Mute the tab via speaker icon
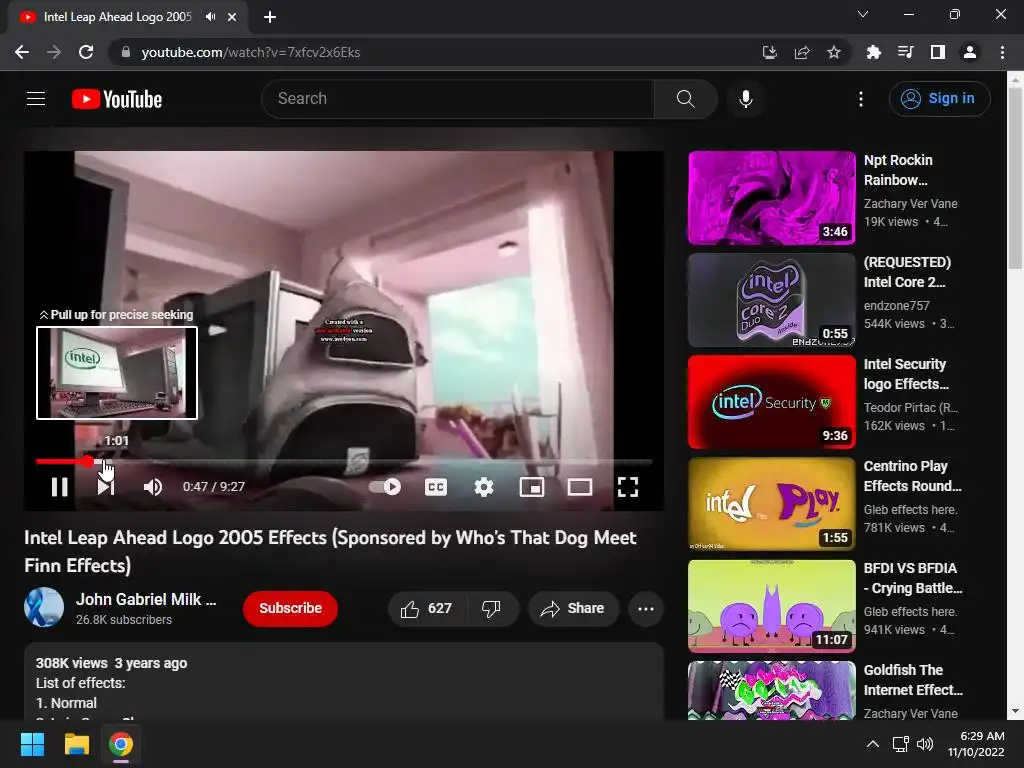The height and width of the screenshot is (768, 1024). 210,16
